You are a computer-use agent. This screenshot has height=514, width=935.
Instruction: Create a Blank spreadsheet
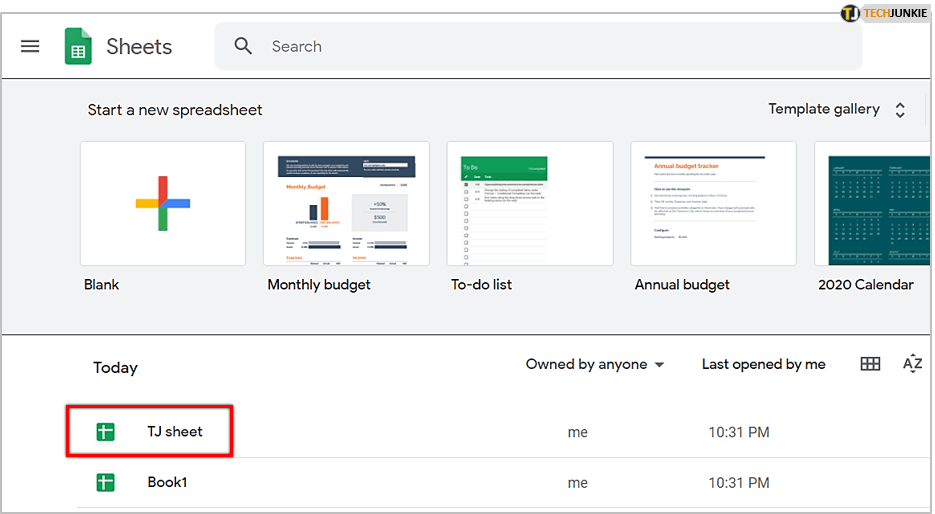click(x=163, y=204)
